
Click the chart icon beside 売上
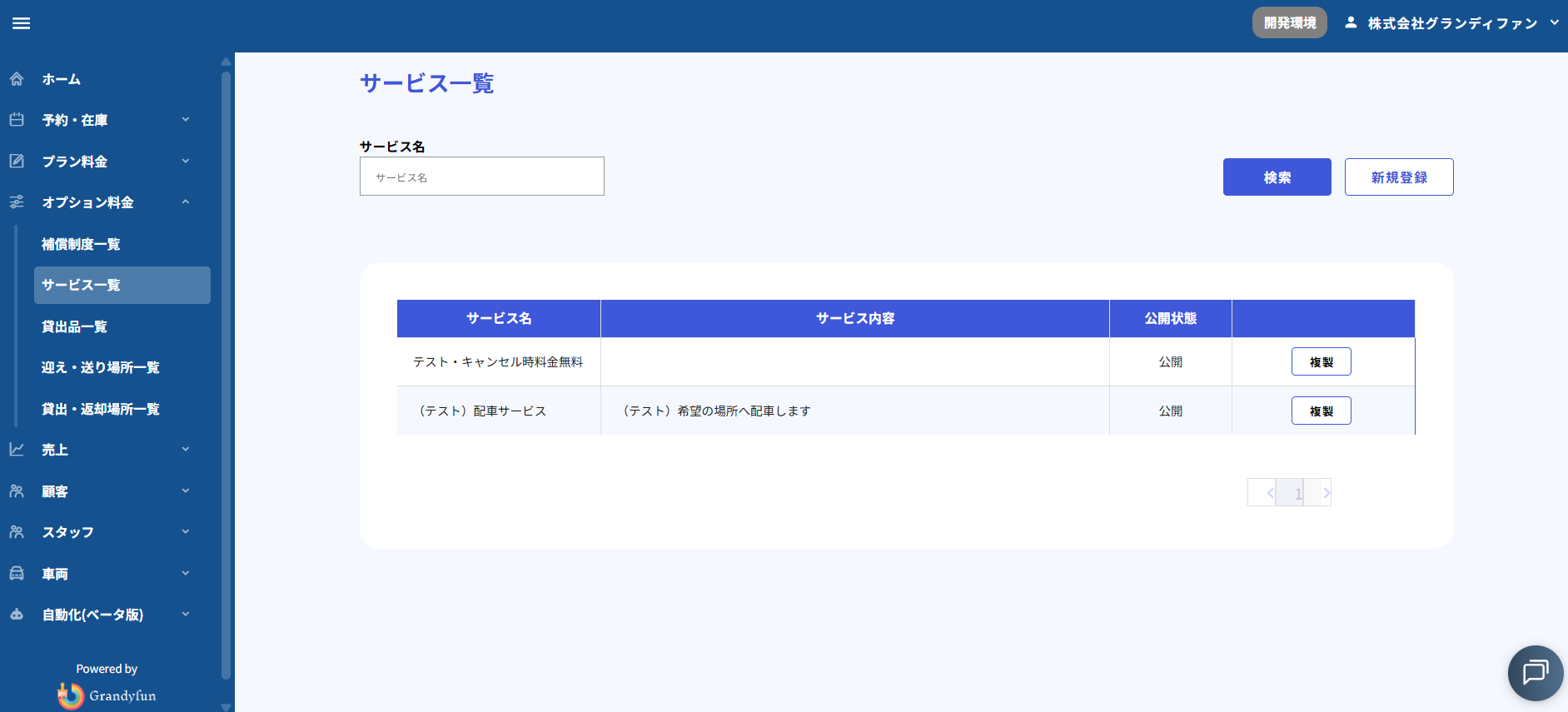17,450
